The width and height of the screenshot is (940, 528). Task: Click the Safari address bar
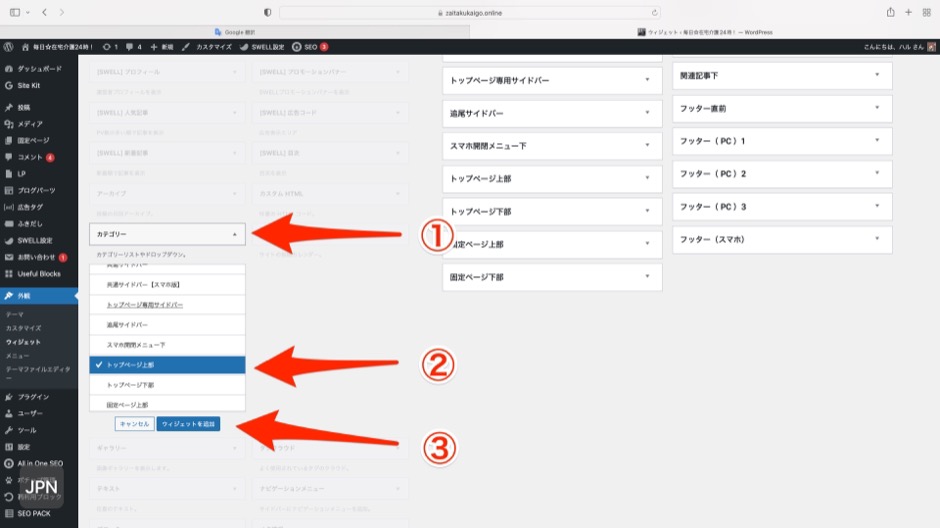pos(470,13)
